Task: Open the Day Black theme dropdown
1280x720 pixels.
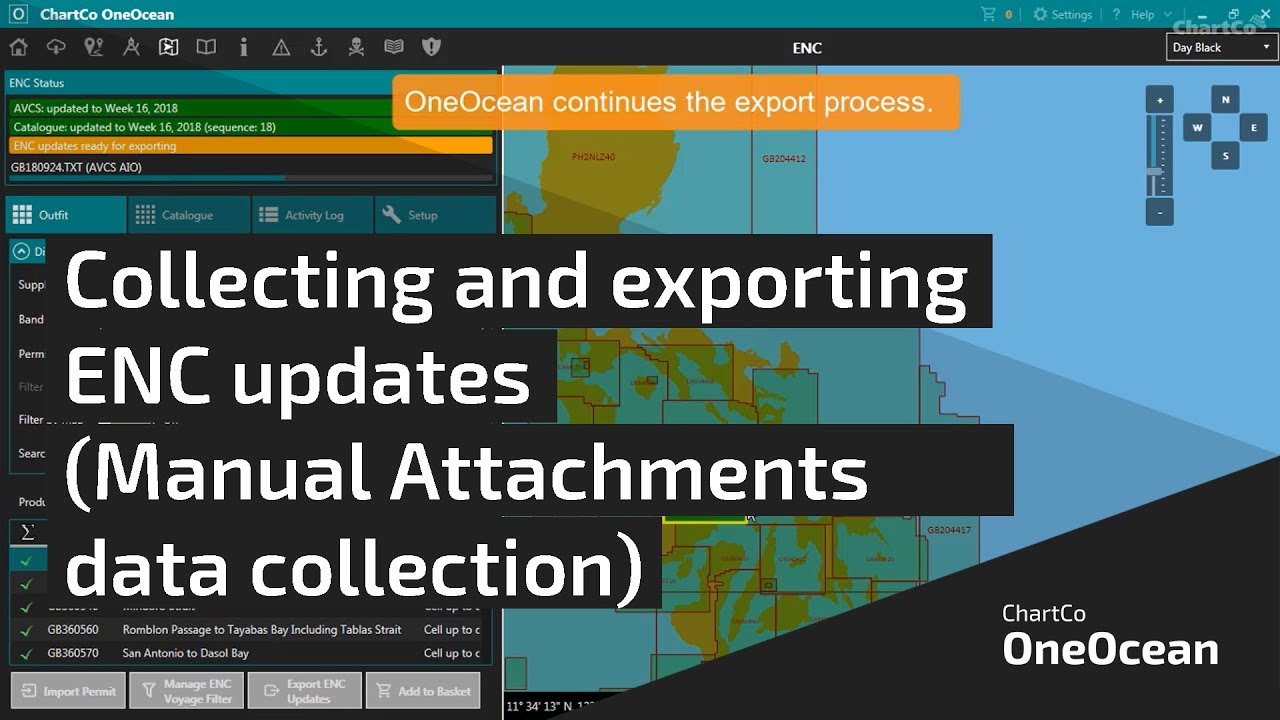Action: (1221, 47)
